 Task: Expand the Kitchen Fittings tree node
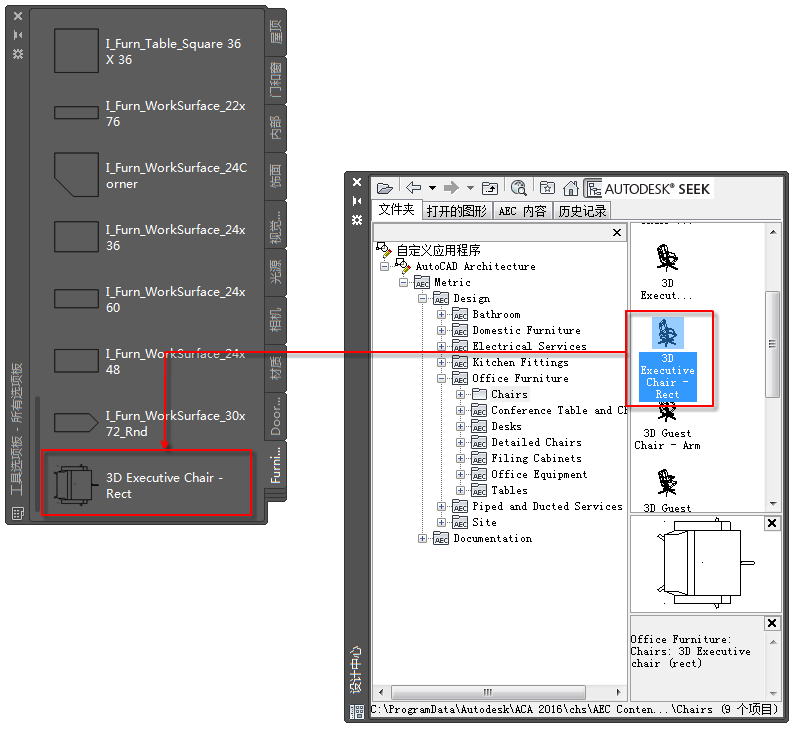(441, 362)
